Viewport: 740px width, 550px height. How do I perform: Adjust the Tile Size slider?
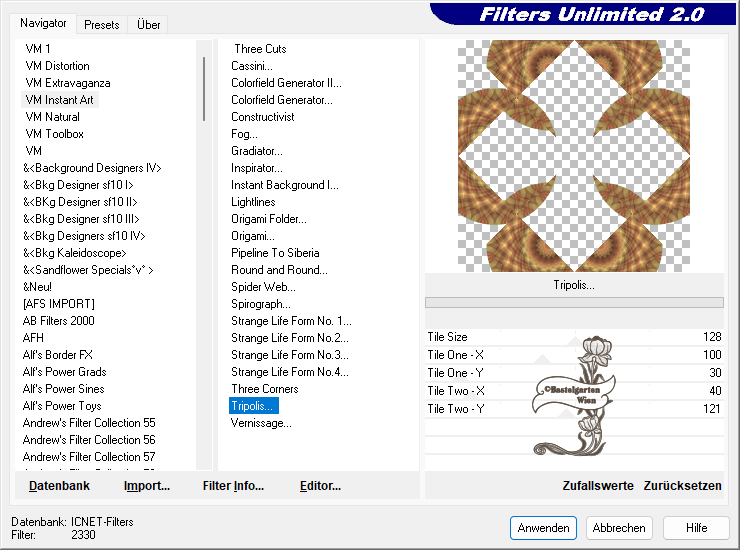(575, 338)
